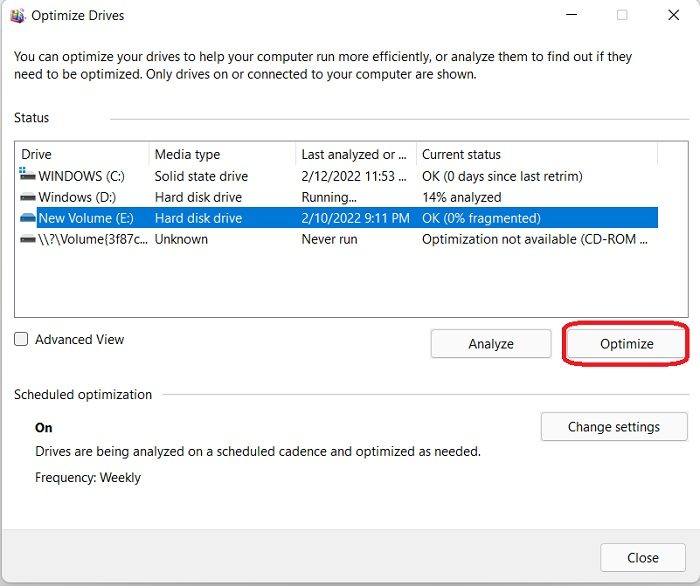Click the Optimize Drives app icon in title bar
Screen dimensions: 700x586
[17, 16]
